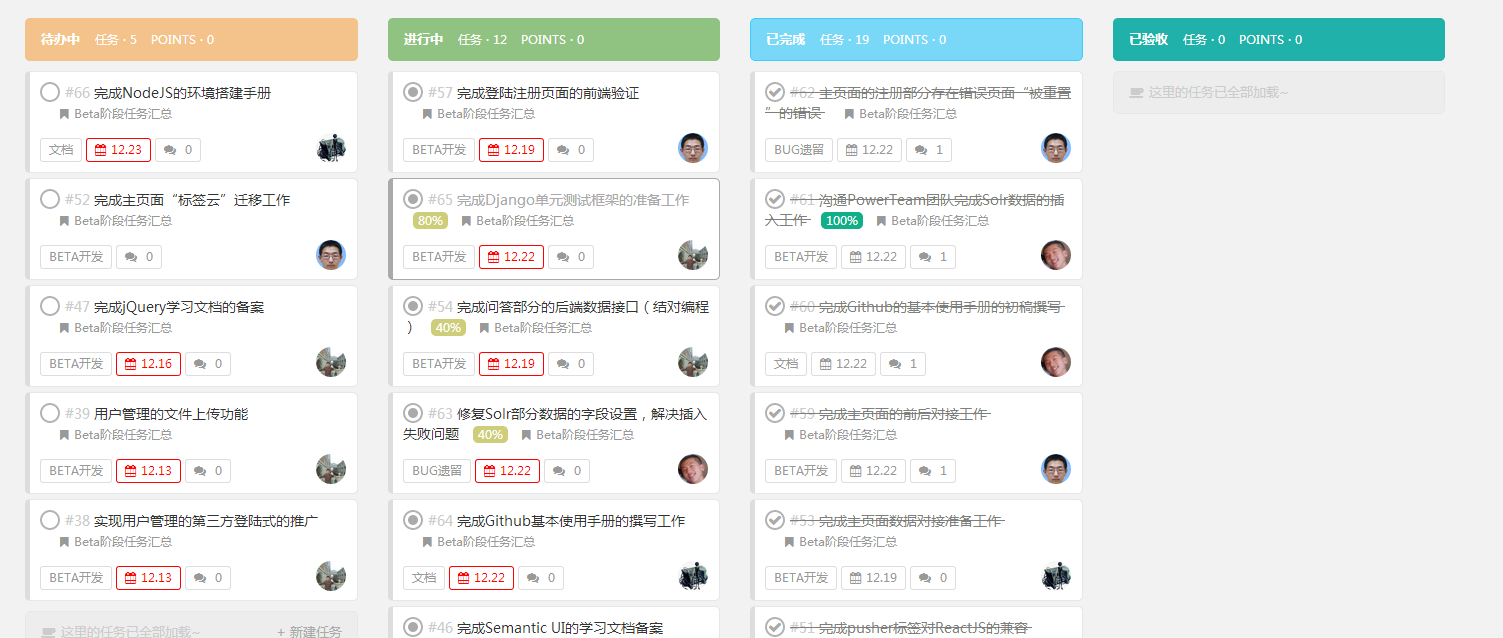Open task 完成Semantic UI的学习文档备案

[560, 628]
